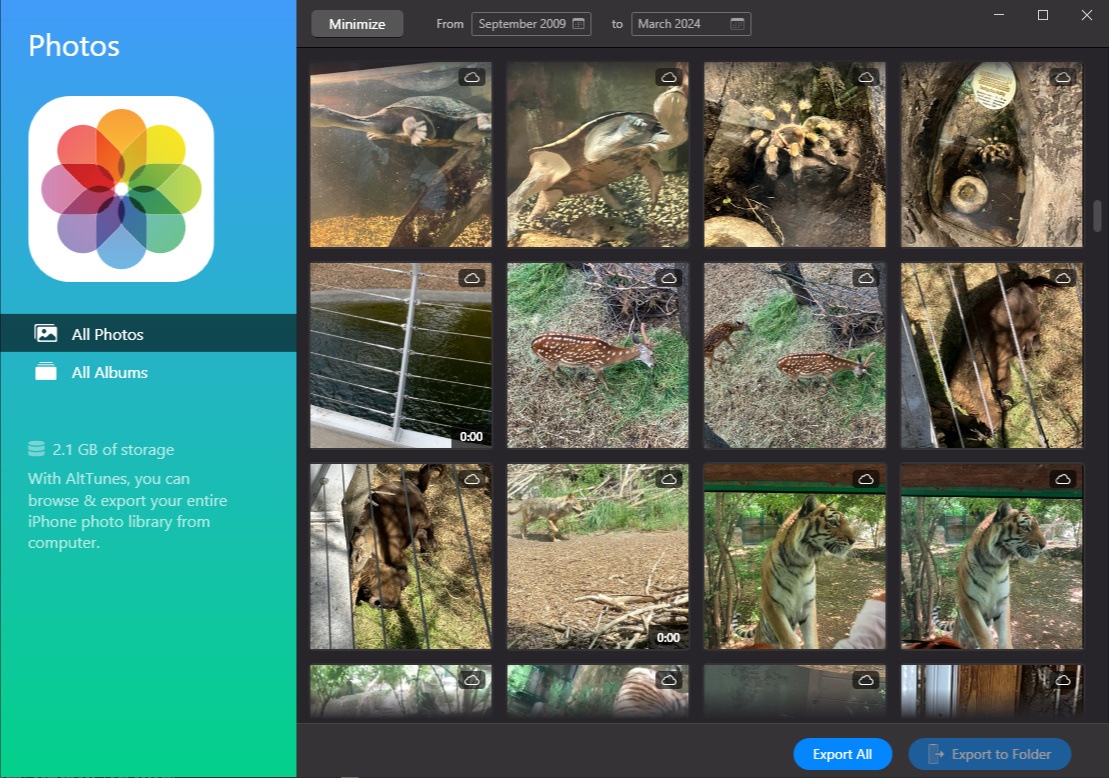Viewport: 1109px width, 778px height.
Task: Click 0:00 duration on coyote video
Action: pyautogui.click(x=668, y=638)
